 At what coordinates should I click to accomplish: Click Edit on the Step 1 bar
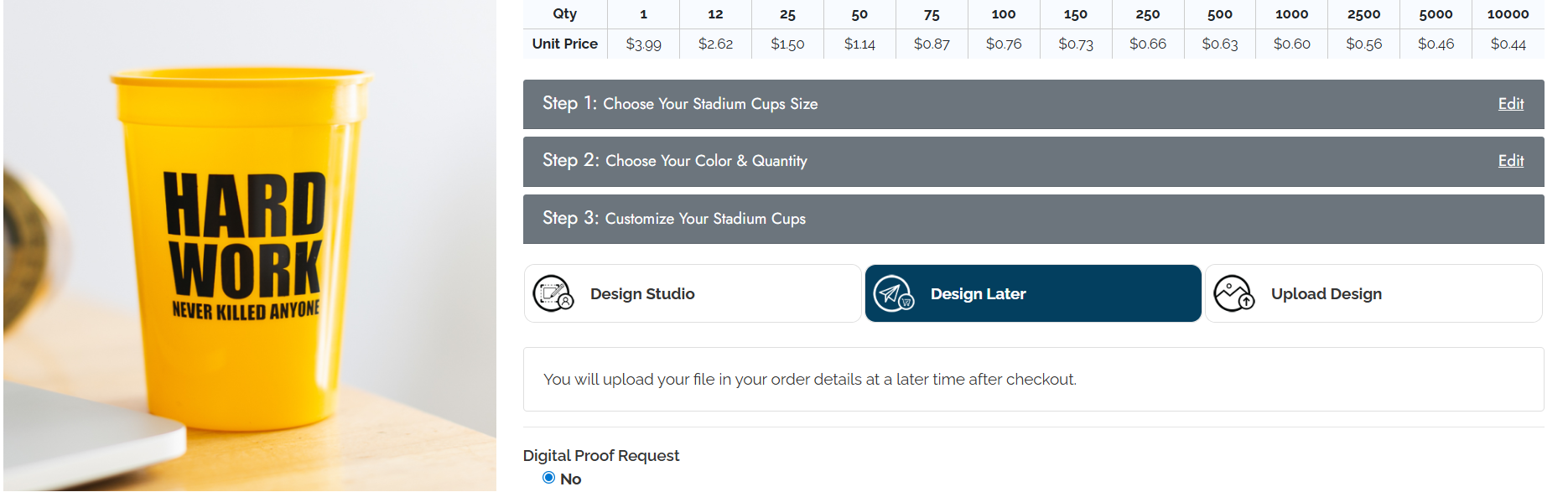click(x=1510, y=103)
